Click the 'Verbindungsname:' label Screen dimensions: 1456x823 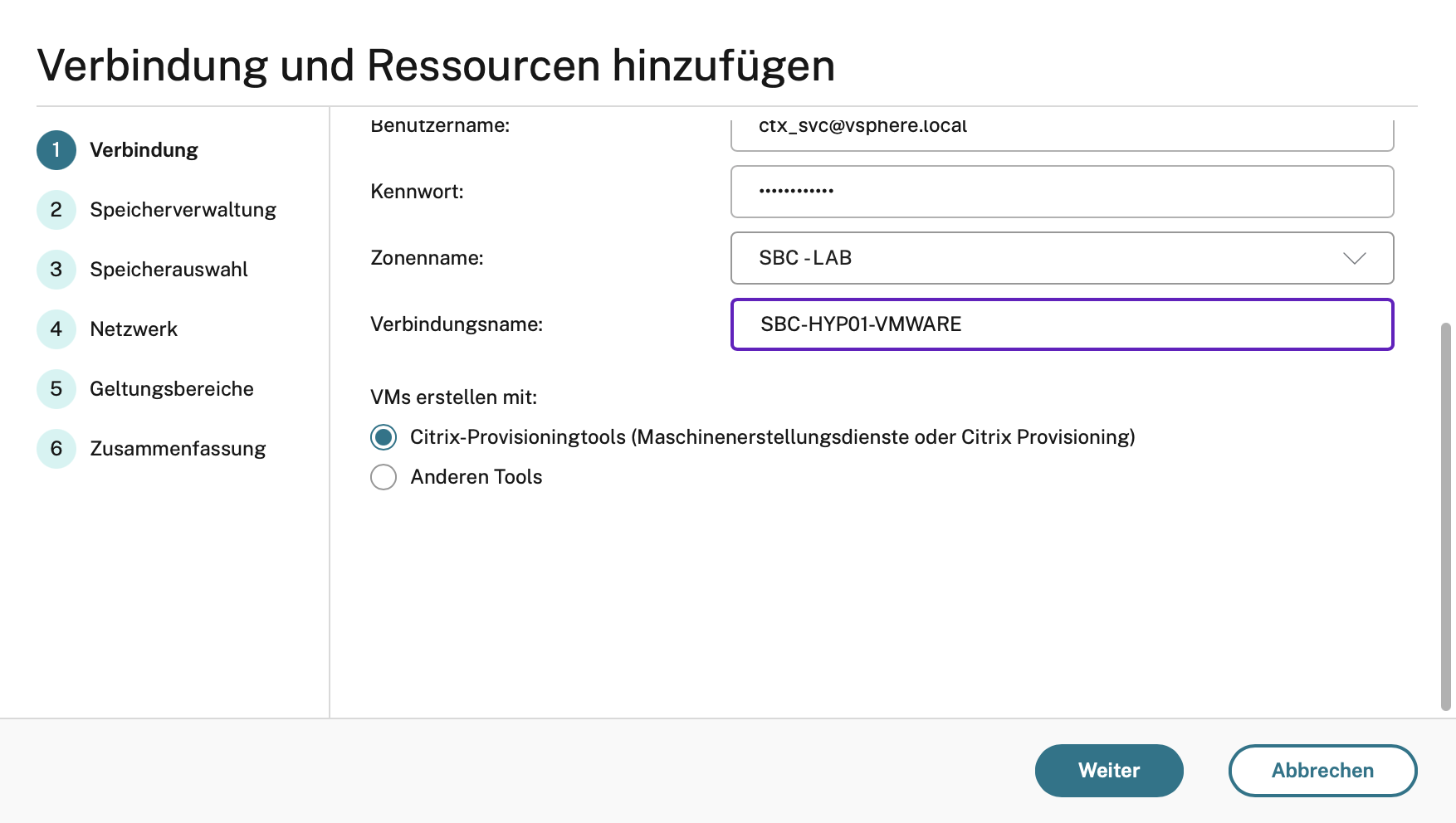click(457, 324)
